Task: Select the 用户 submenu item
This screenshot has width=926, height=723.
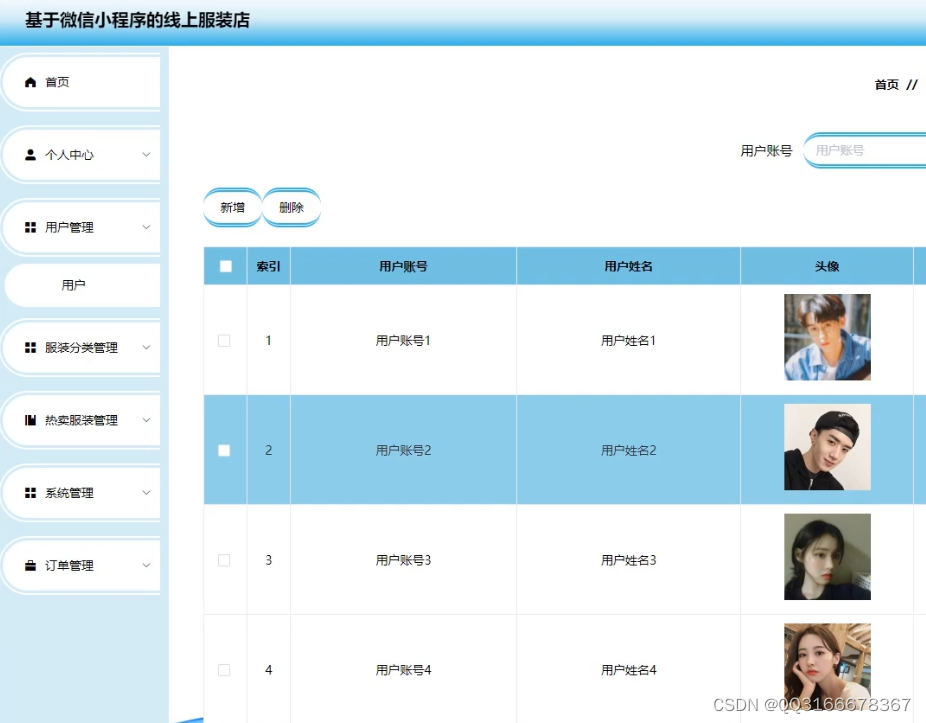Action: pyautogui.click(x=81, y=285)
